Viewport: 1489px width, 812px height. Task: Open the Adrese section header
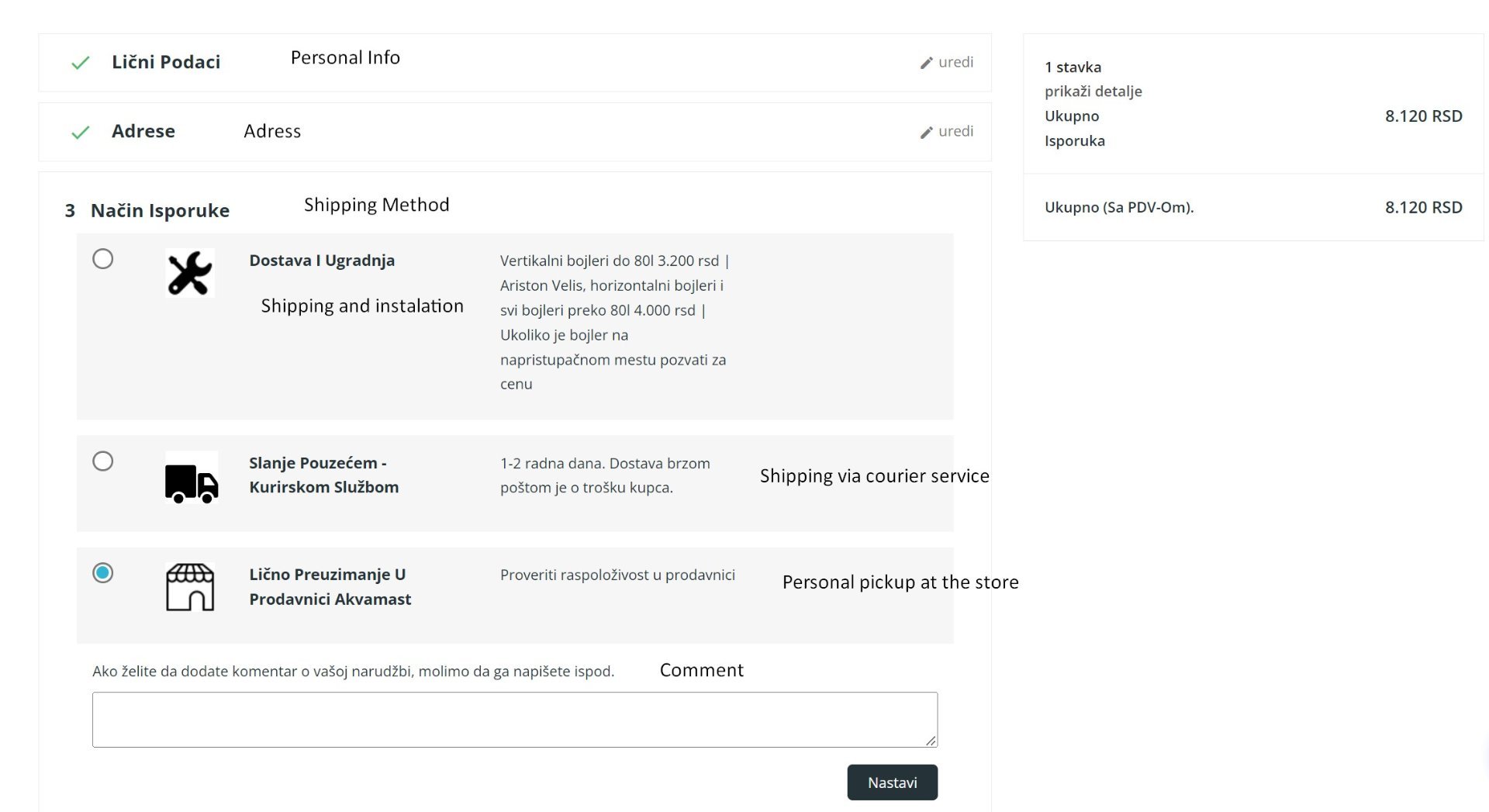point(143,131)
